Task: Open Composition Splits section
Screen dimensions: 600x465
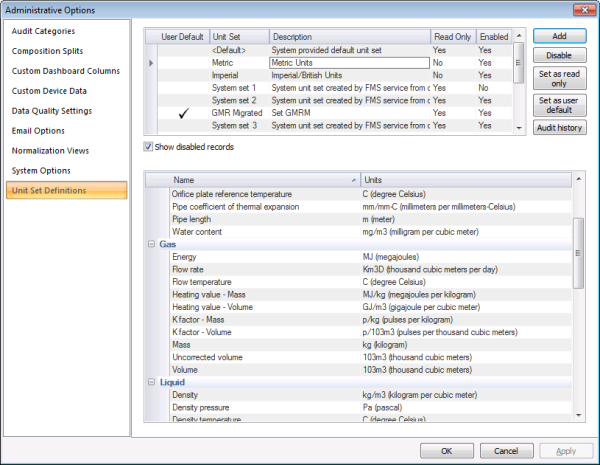Action: point(47,51)
